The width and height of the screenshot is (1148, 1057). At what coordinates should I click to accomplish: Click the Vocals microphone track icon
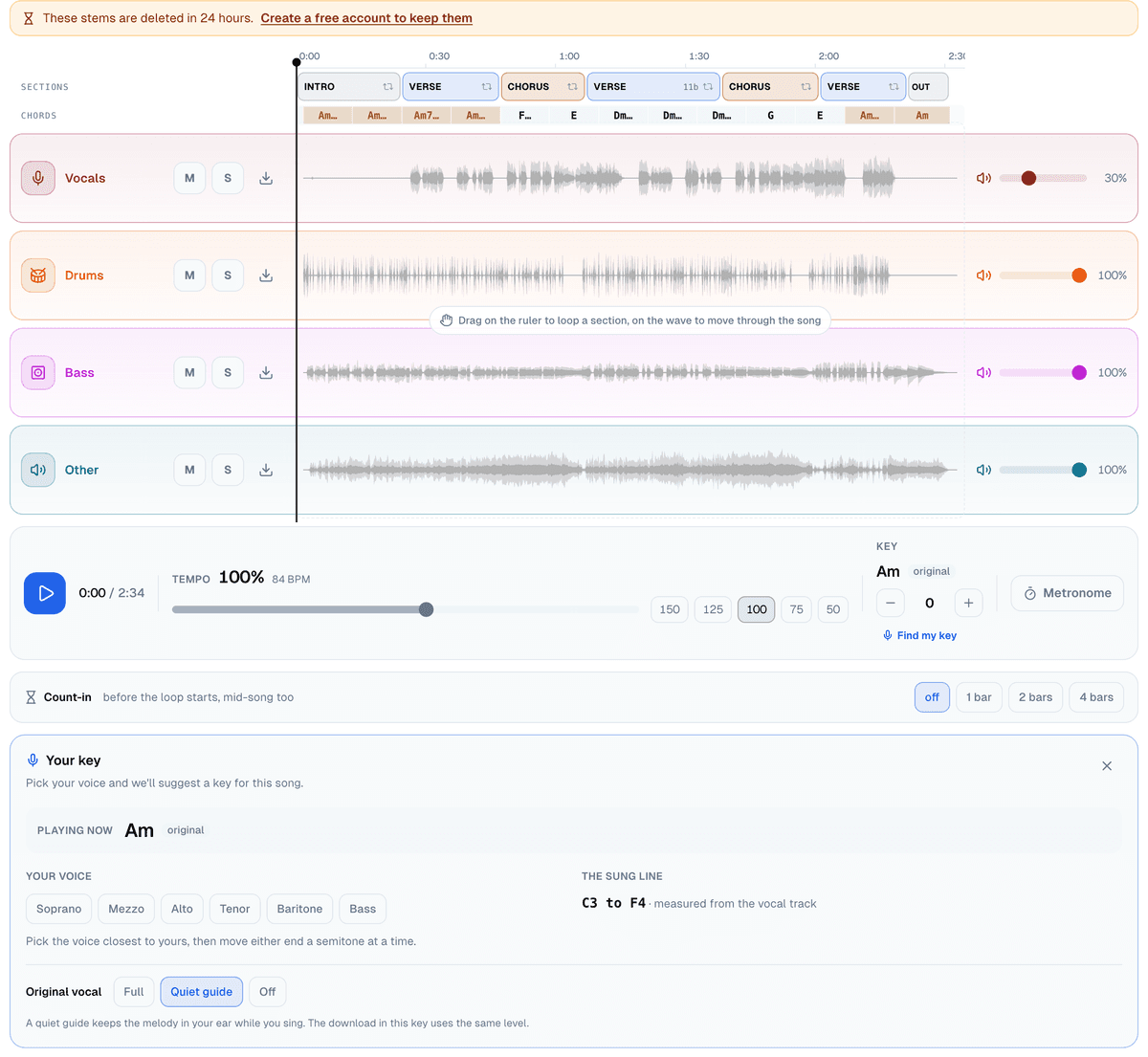pos(38,178)
